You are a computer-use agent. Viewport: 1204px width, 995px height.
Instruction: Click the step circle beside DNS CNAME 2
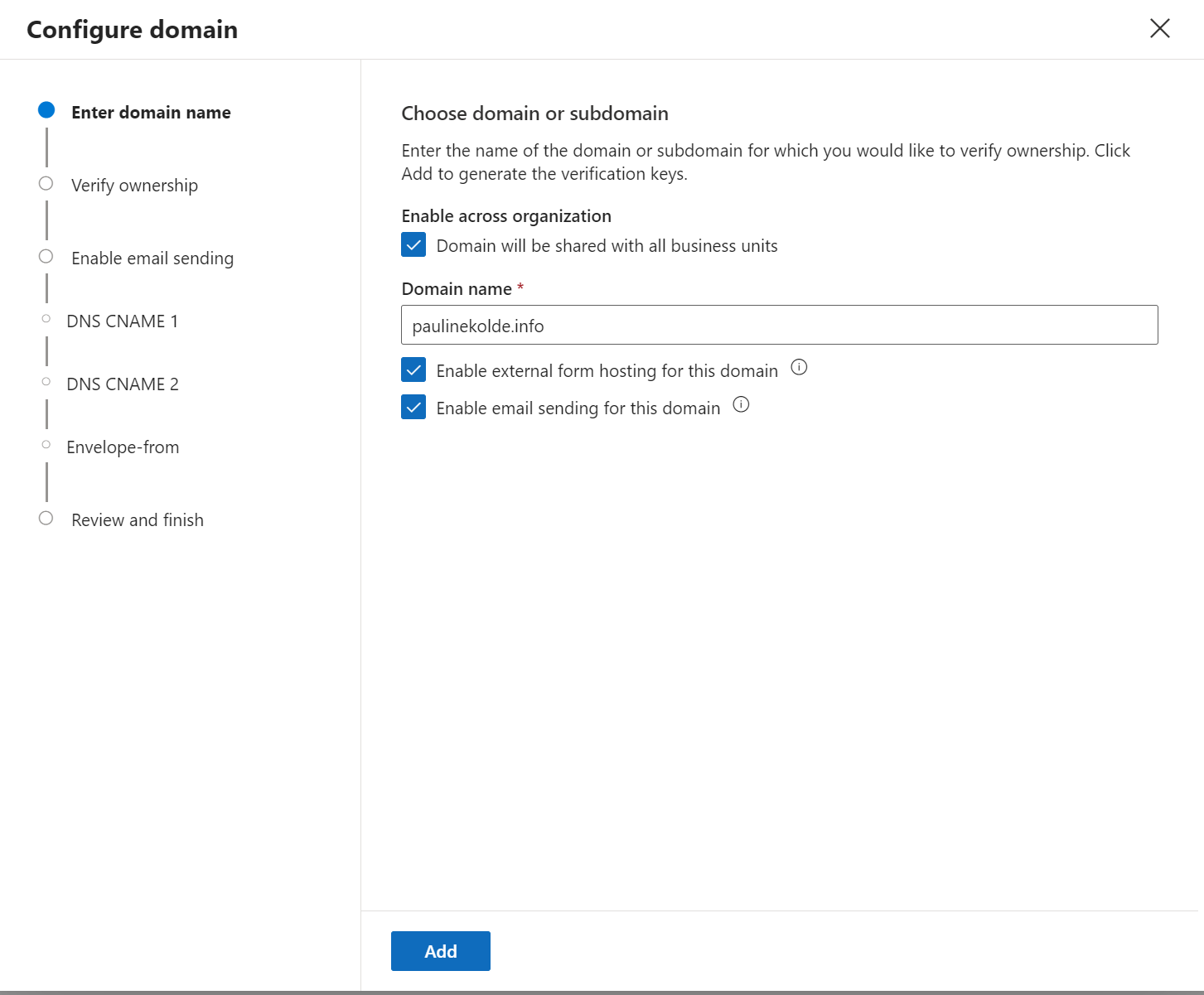[x=46, y=382]
